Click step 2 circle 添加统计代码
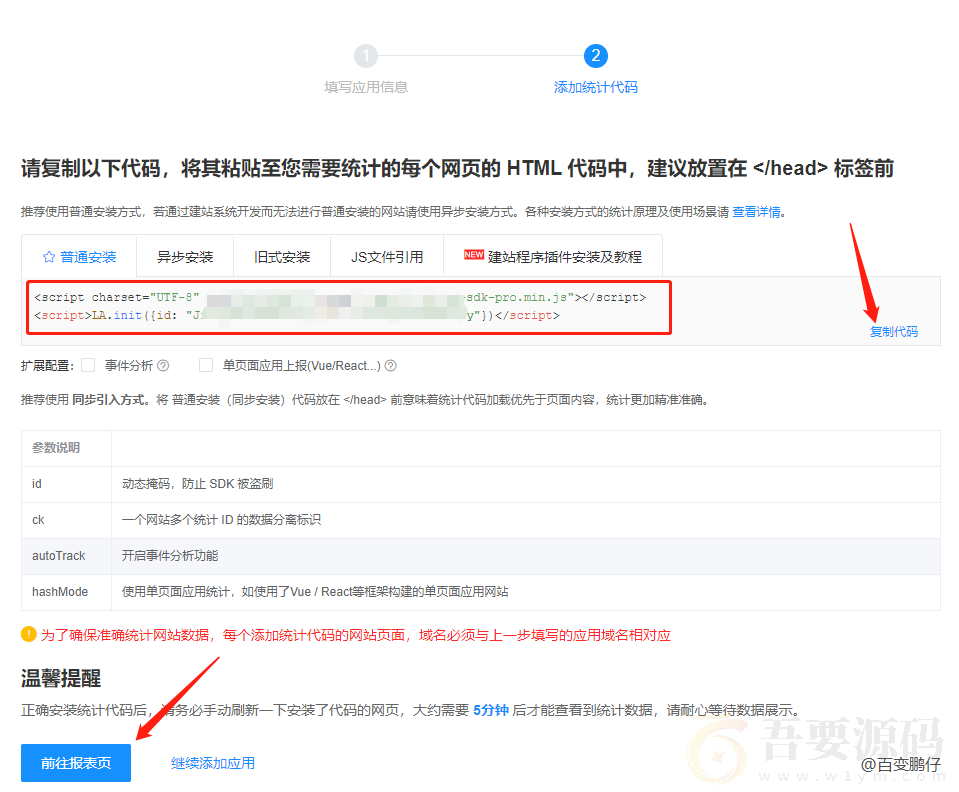This screenshot has width=959, height=792. [596, 56]
